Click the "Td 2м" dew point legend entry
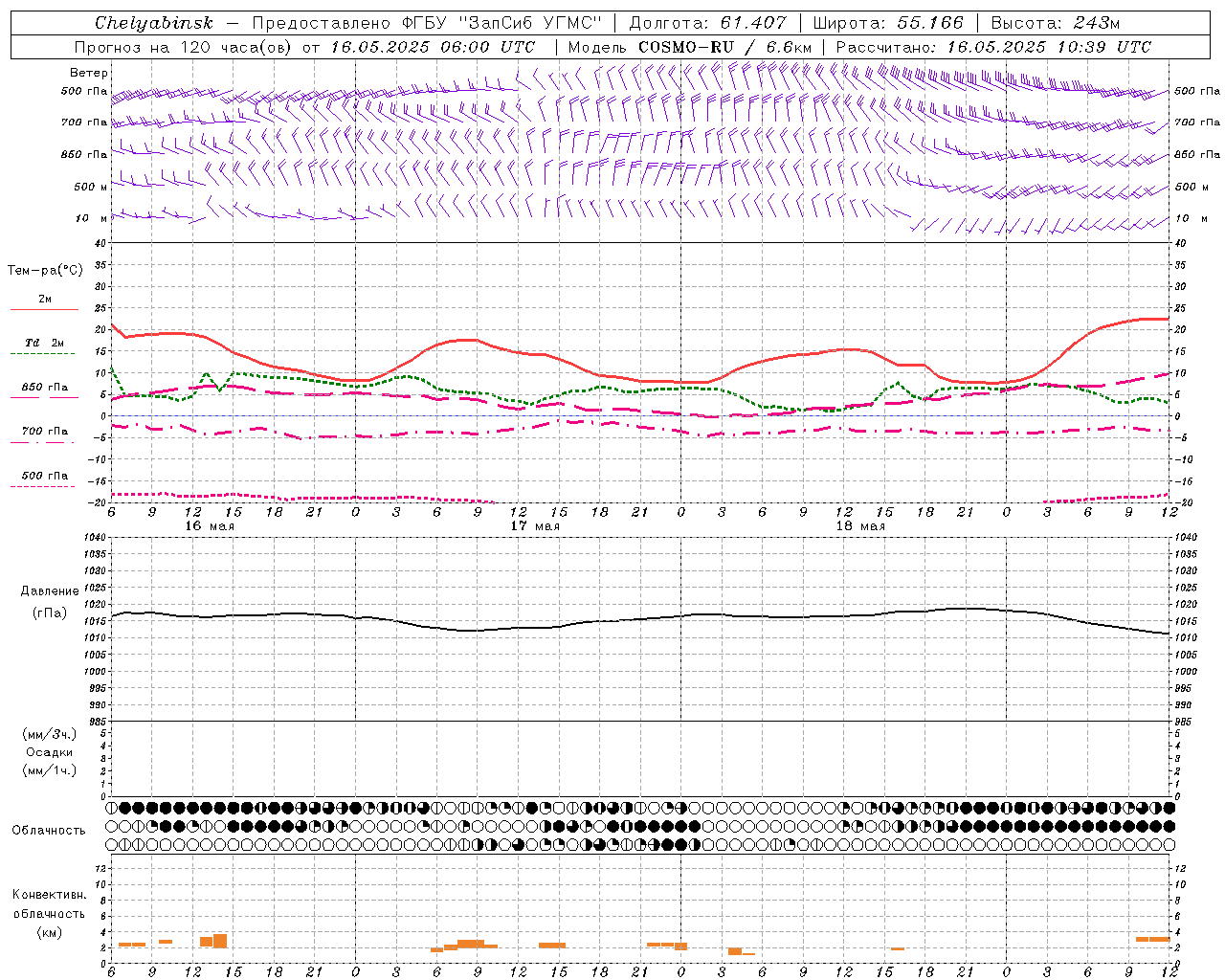This screenshot has height=980, width=1225. tap(45, 342)
